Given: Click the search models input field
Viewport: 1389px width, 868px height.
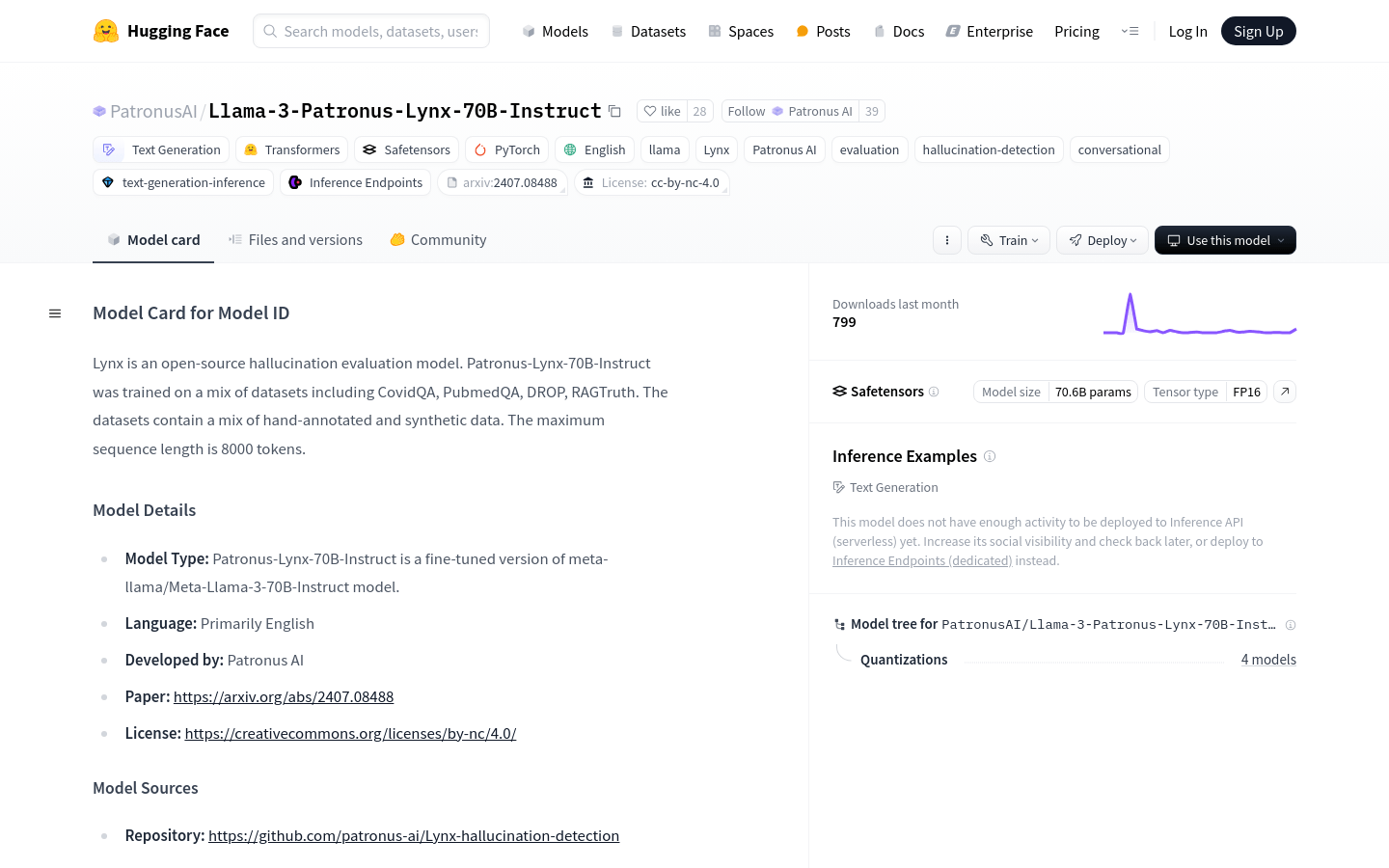Looking at the screenshot, I should pyautogui.click(x=371, y=31).
